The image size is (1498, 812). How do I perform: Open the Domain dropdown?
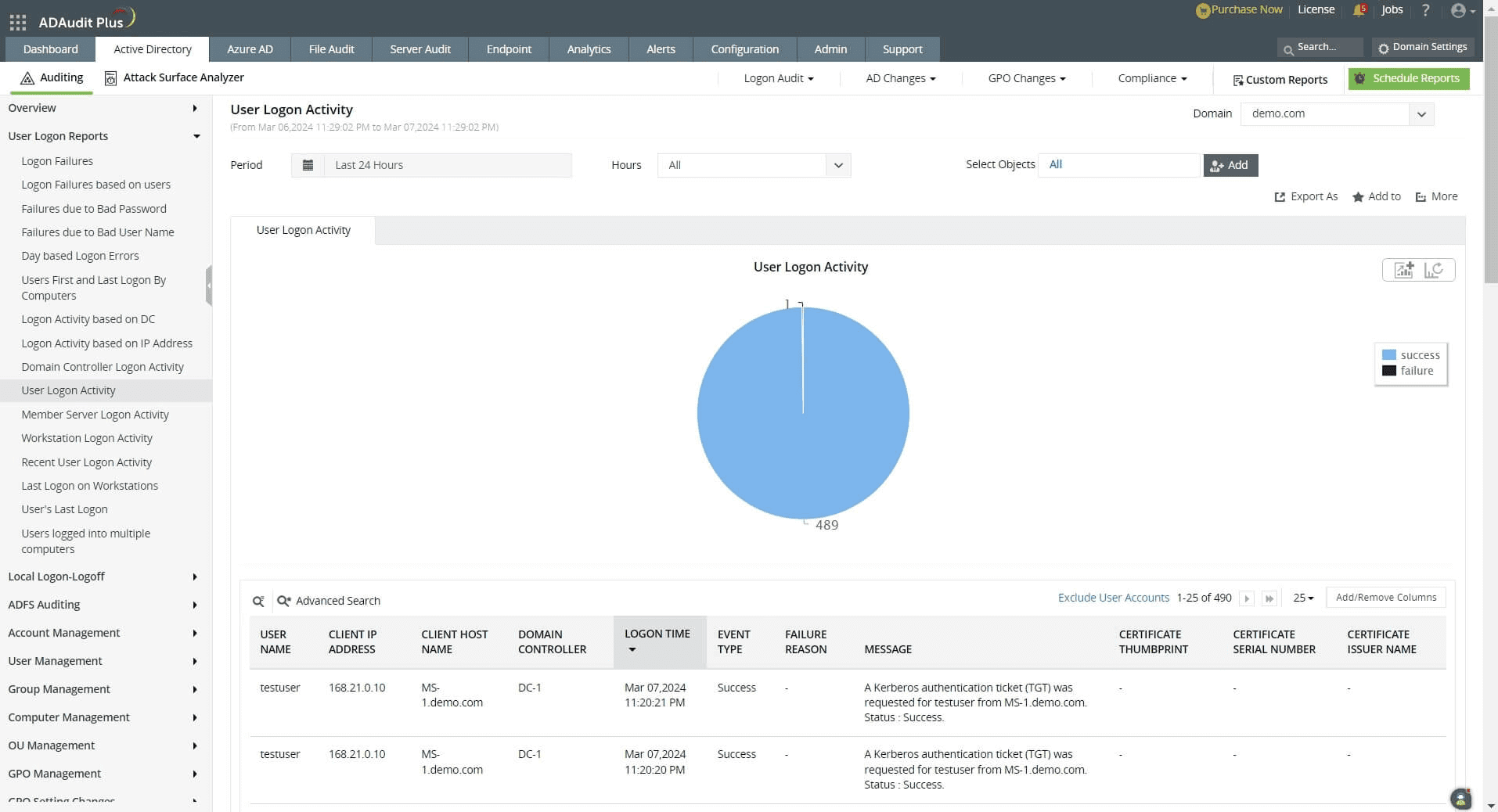click(1421, 114)
